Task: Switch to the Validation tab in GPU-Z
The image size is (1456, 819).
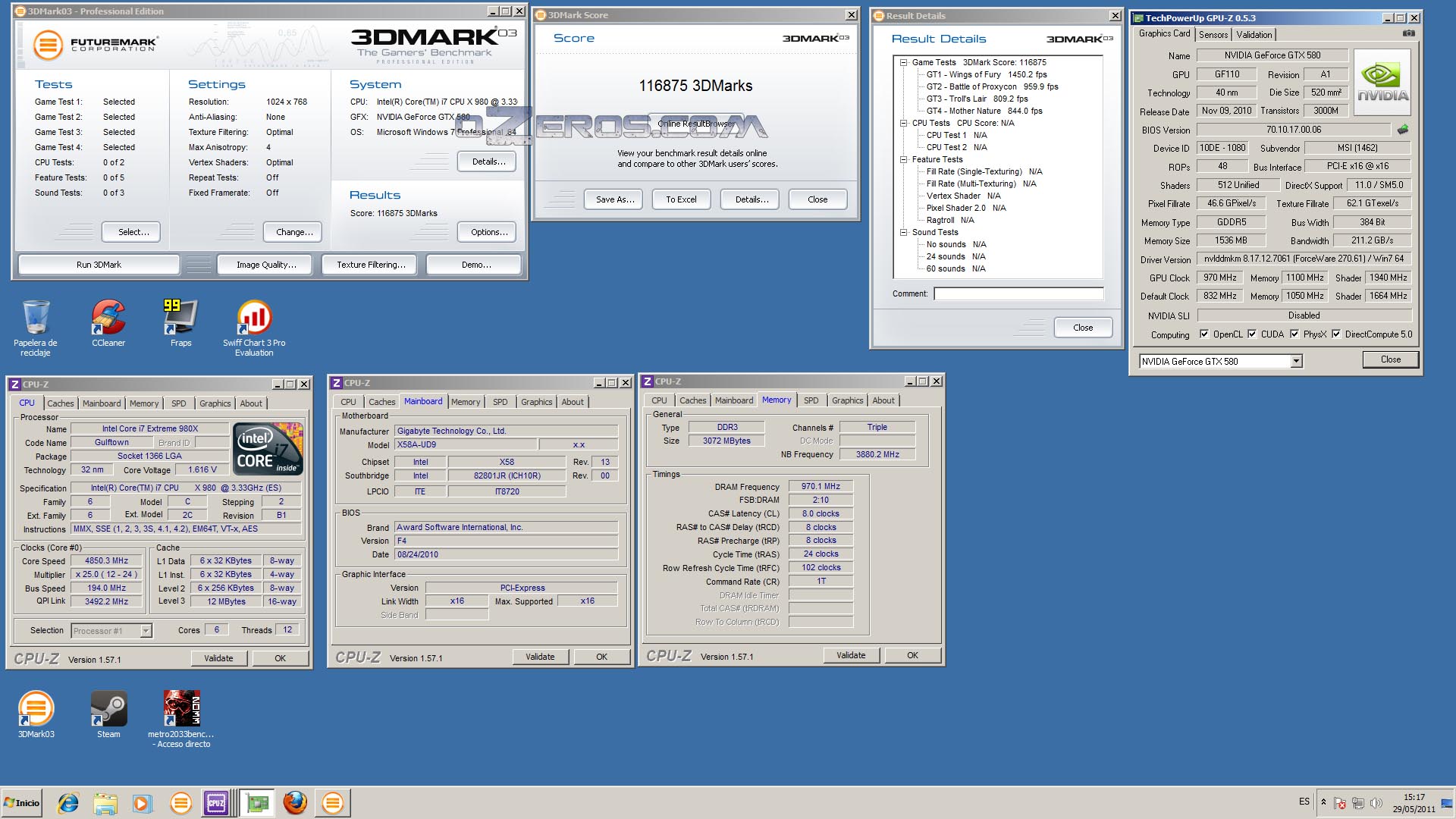Action: [x=1254, y=35]
